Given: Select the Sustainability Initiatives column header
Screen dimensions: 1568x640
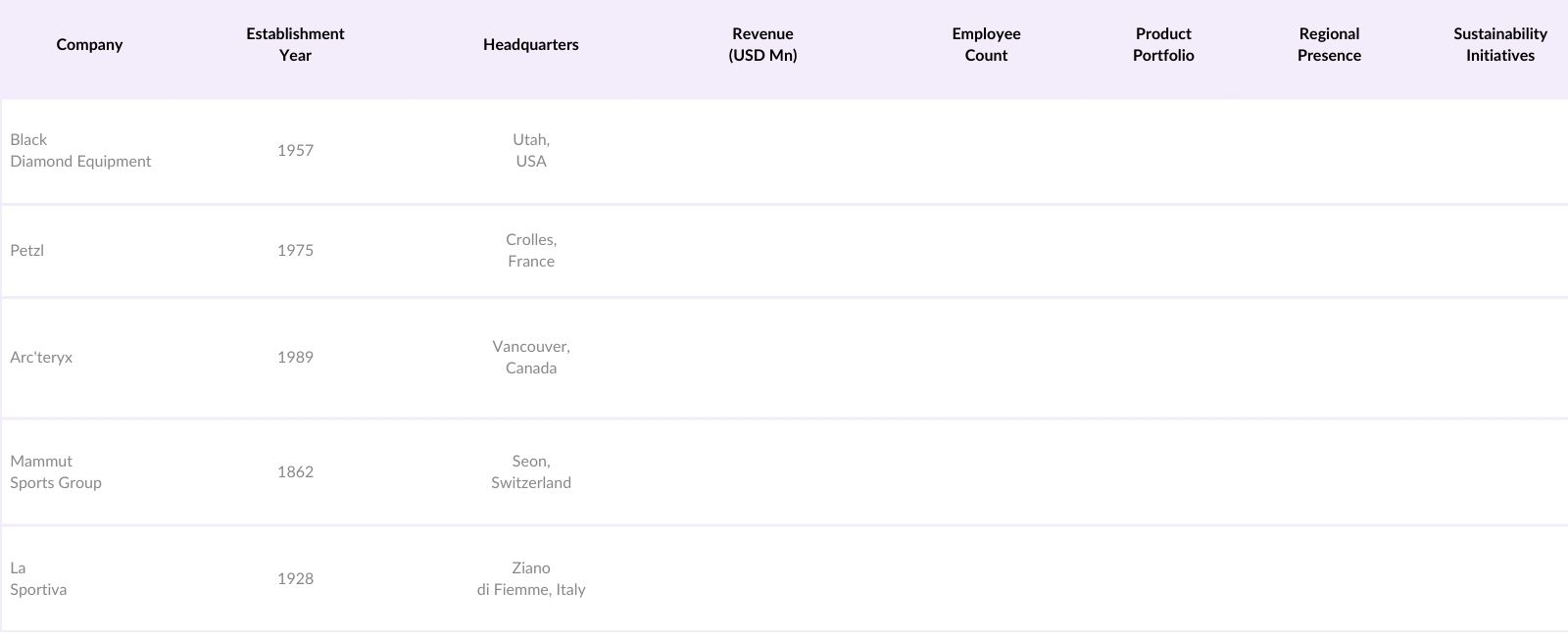Looking at the screenshot, I should click(1499, 45).
